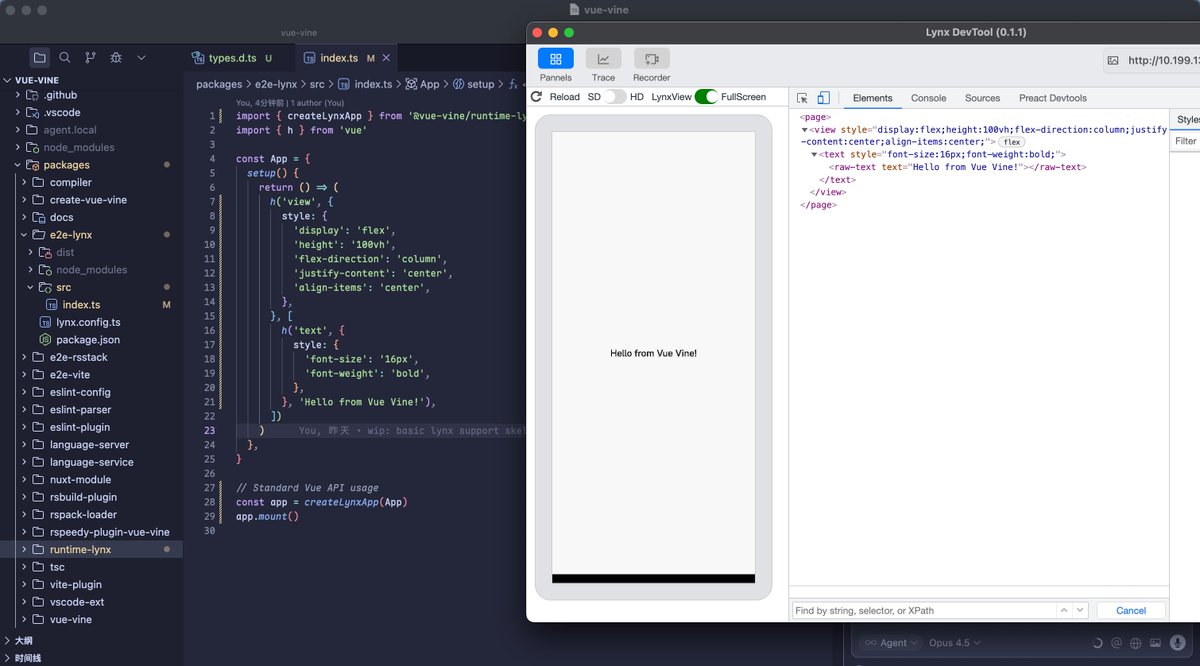
Task: Click the Cancel button in search bar
Action: click(x=1131, y=610)
